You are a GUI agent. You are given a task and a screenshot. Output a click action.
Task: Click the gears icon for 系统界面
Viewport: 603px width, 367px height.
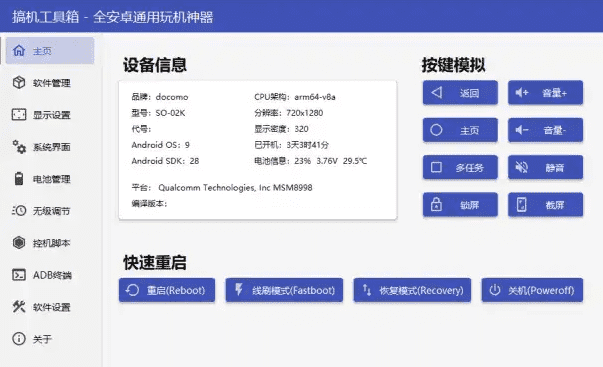coord(19,147)
